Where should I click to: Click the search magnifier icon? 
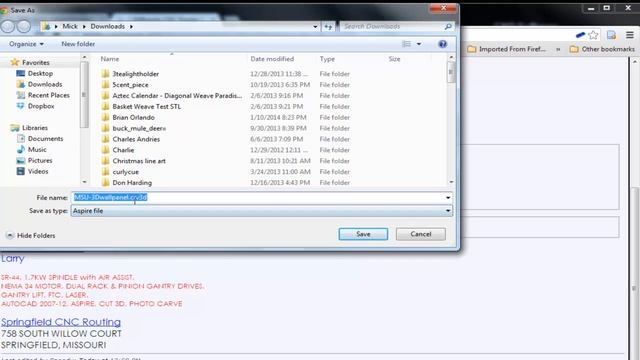click(448, 26)
